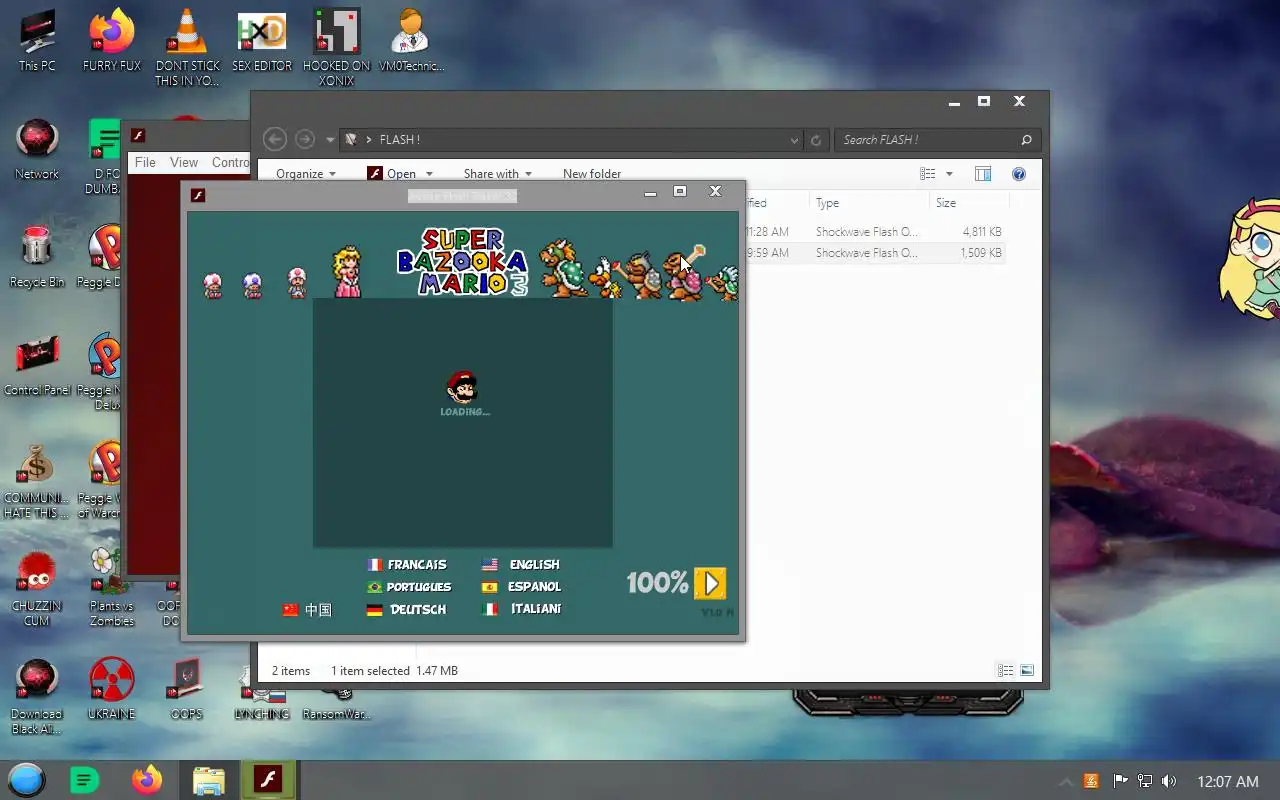Select the Firefox shortcut on the desktop

click(x=112, y=42)
